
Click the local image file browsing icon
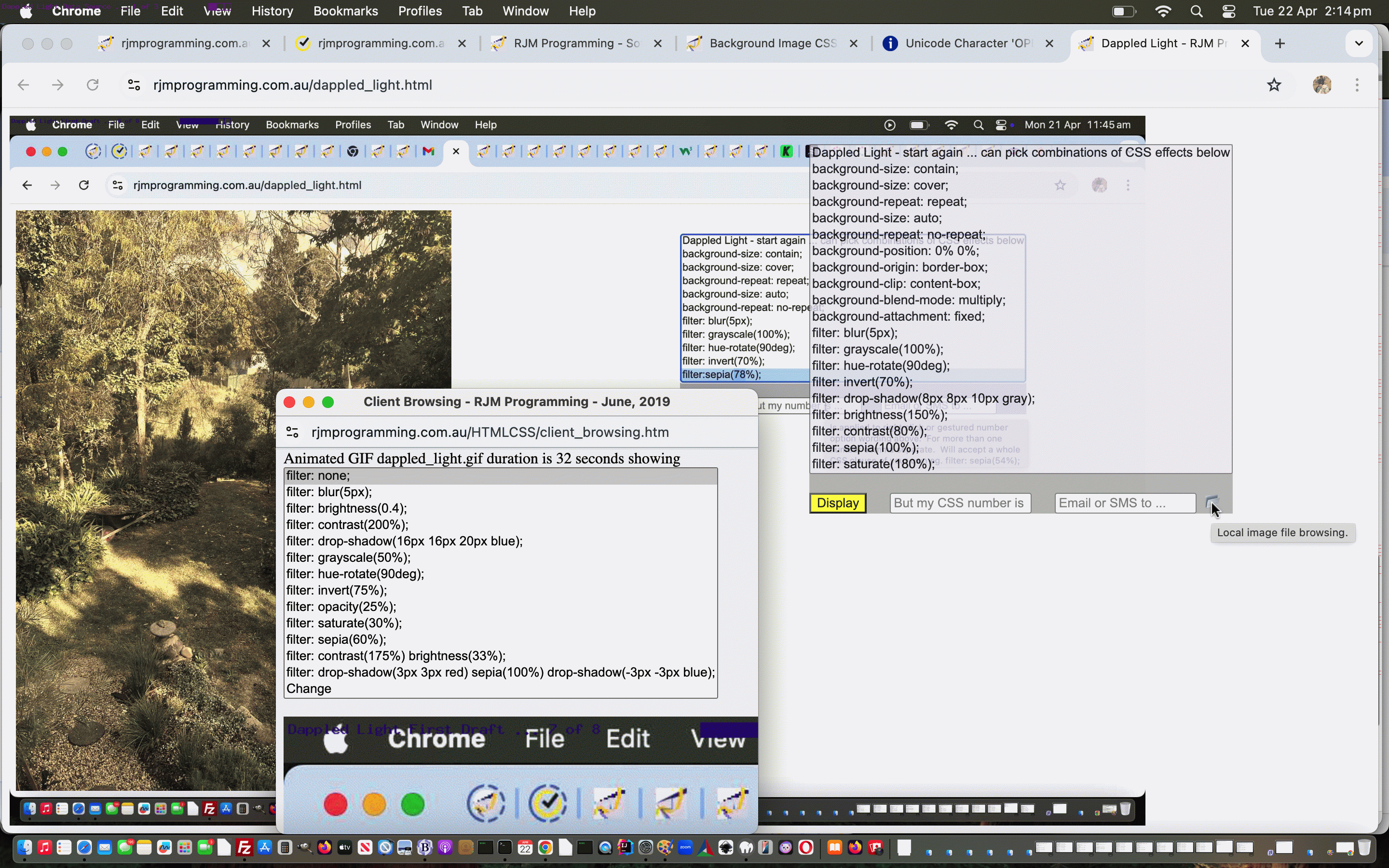pyautogui.click(x=1211, y=502)
